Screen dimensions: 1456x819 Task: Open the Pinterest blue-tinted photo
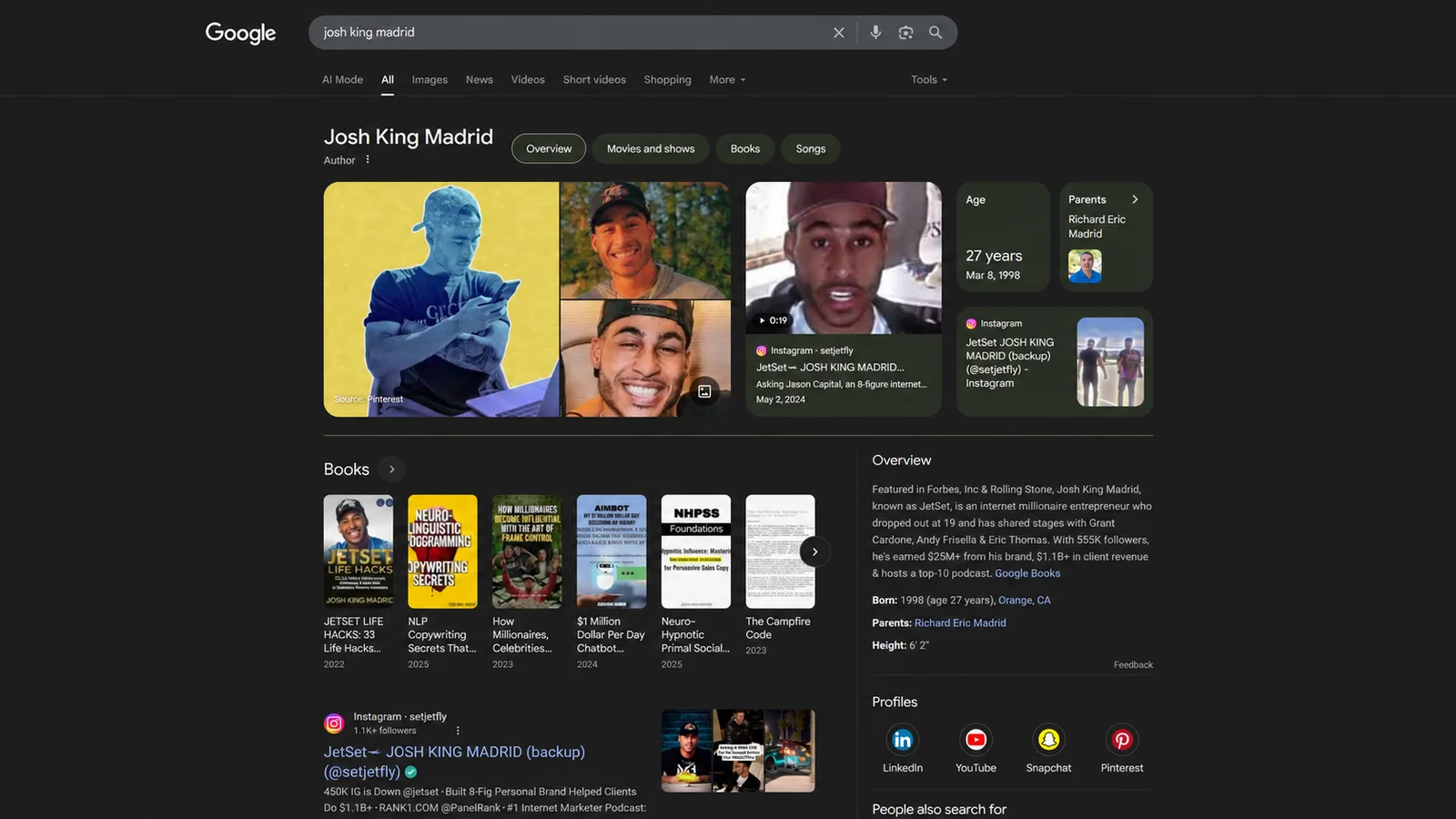coord(441,299)
